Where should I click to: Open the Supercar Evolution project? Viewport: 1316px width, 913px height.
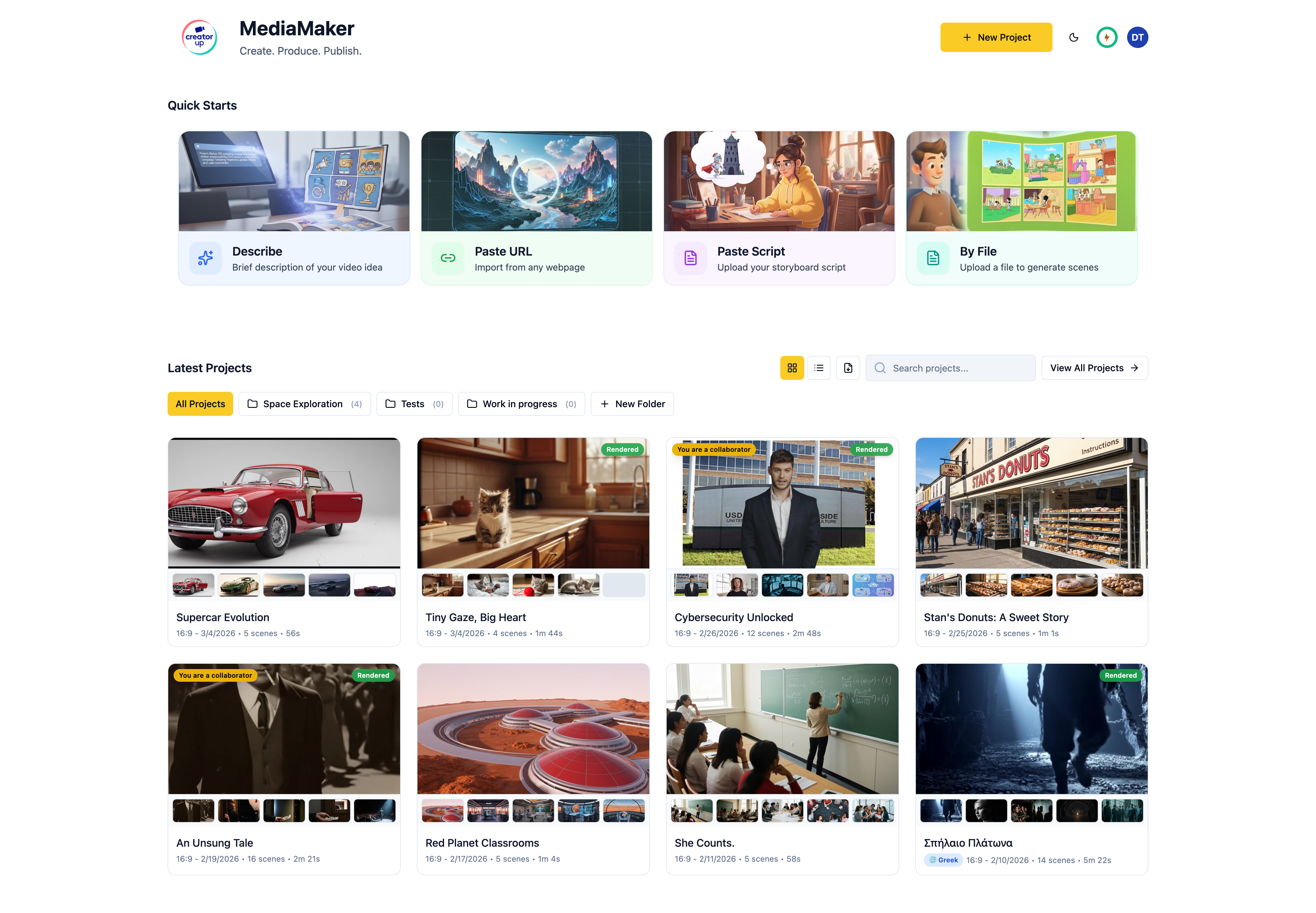(x=284, y=503)
